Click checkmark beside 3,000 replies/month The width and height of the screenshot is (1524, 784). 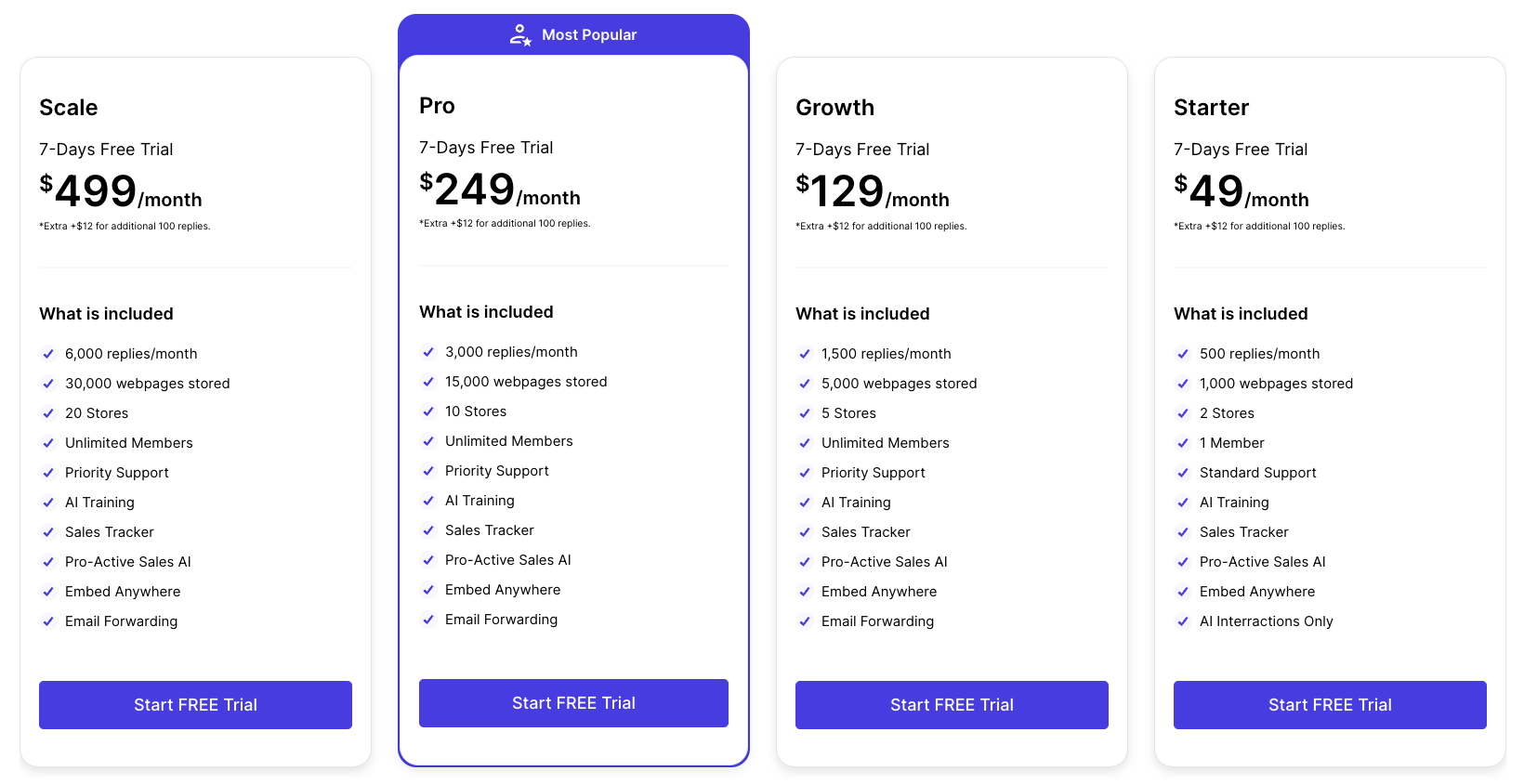pos(428,352)
